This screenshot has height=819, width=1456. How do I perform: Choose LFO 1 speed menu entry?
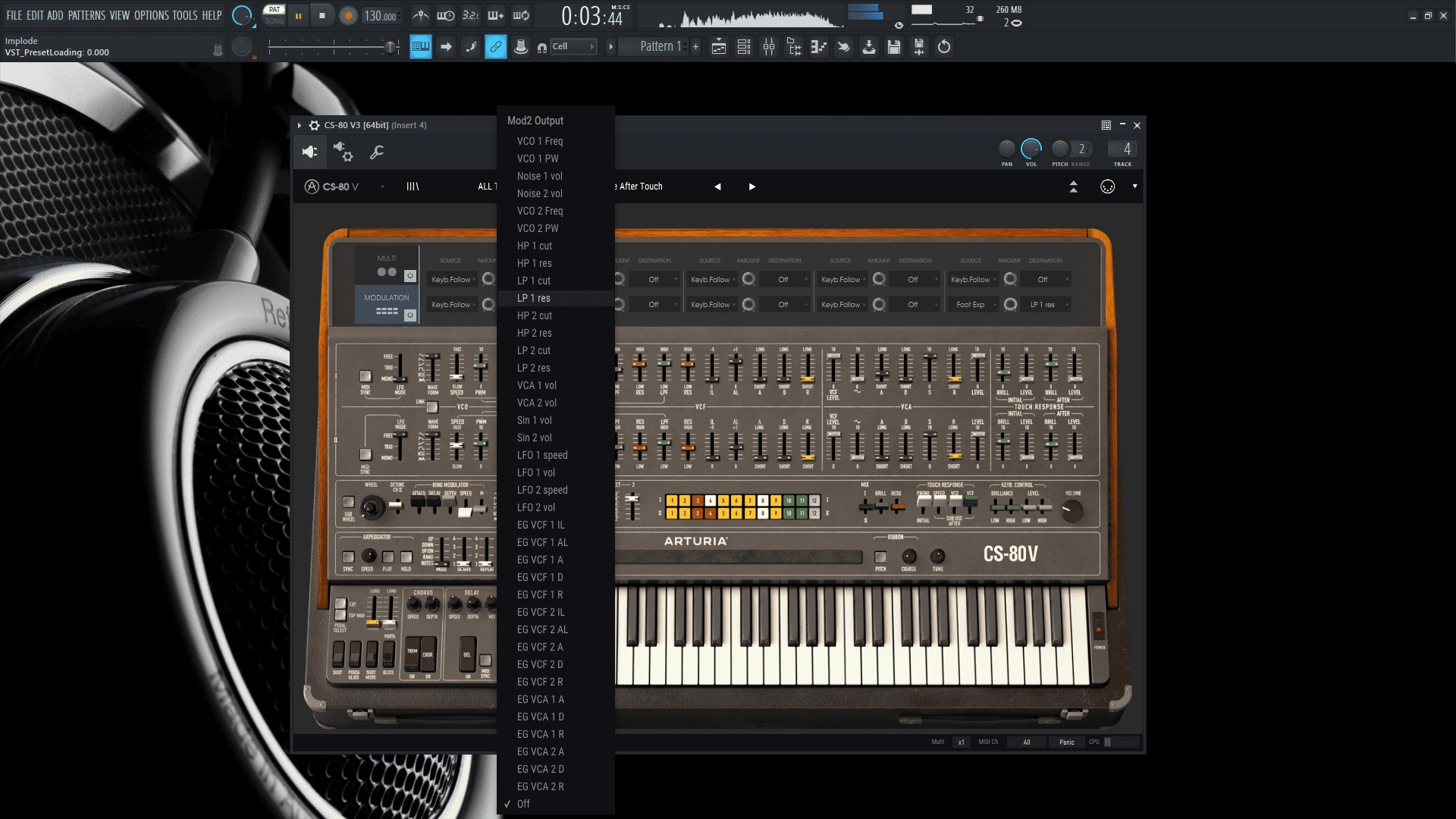click(x=555, y=455)
